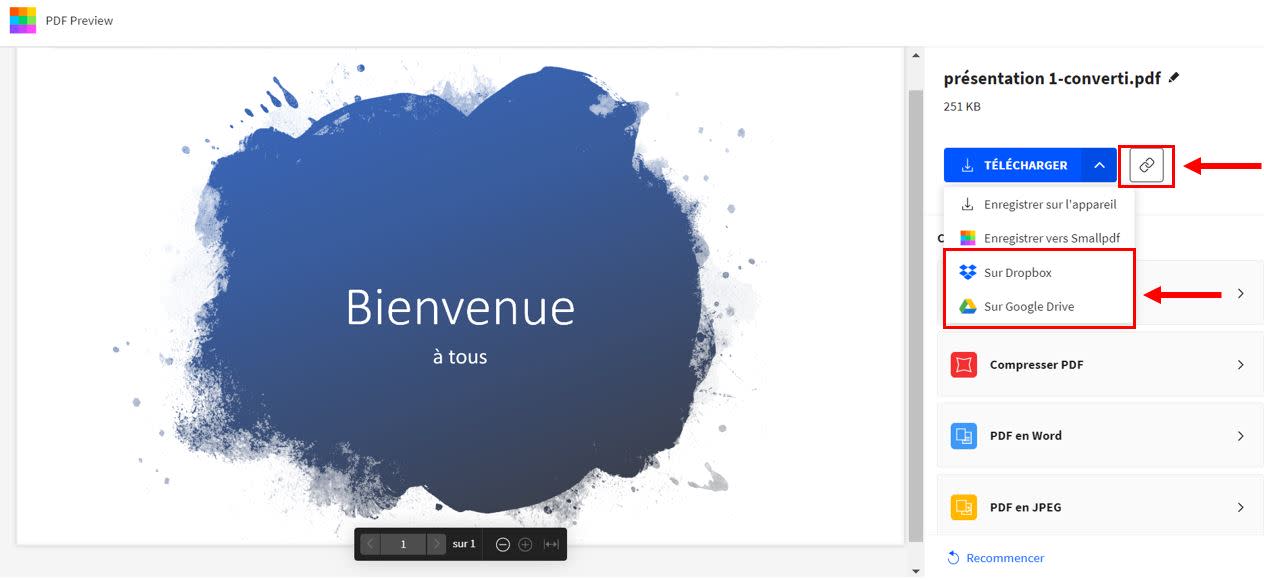Viewport: 1264px width, 580px height.
Task: Click the Dropbox logo icon
Action: coord(967,272)
